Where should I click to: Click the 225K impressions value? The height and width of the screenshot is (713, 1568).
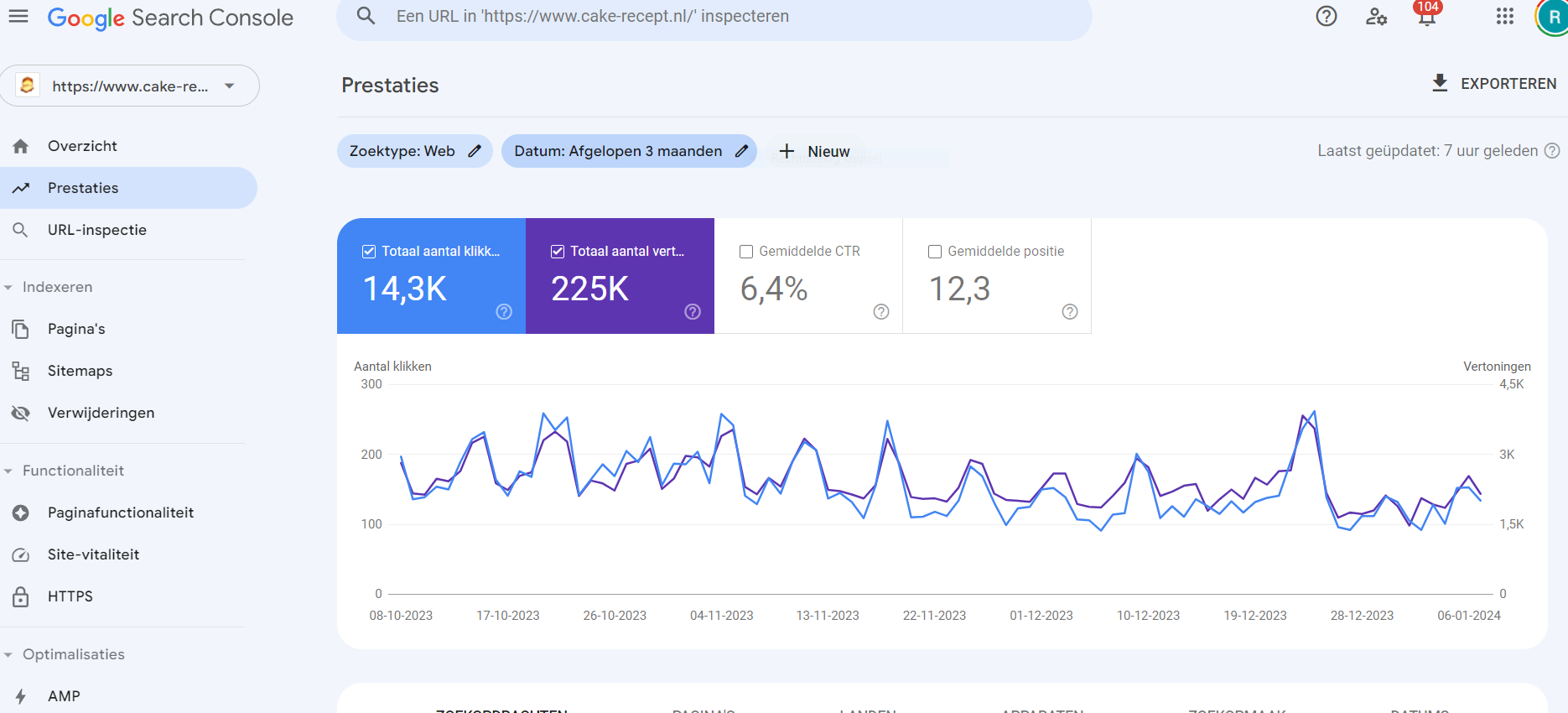589,289
